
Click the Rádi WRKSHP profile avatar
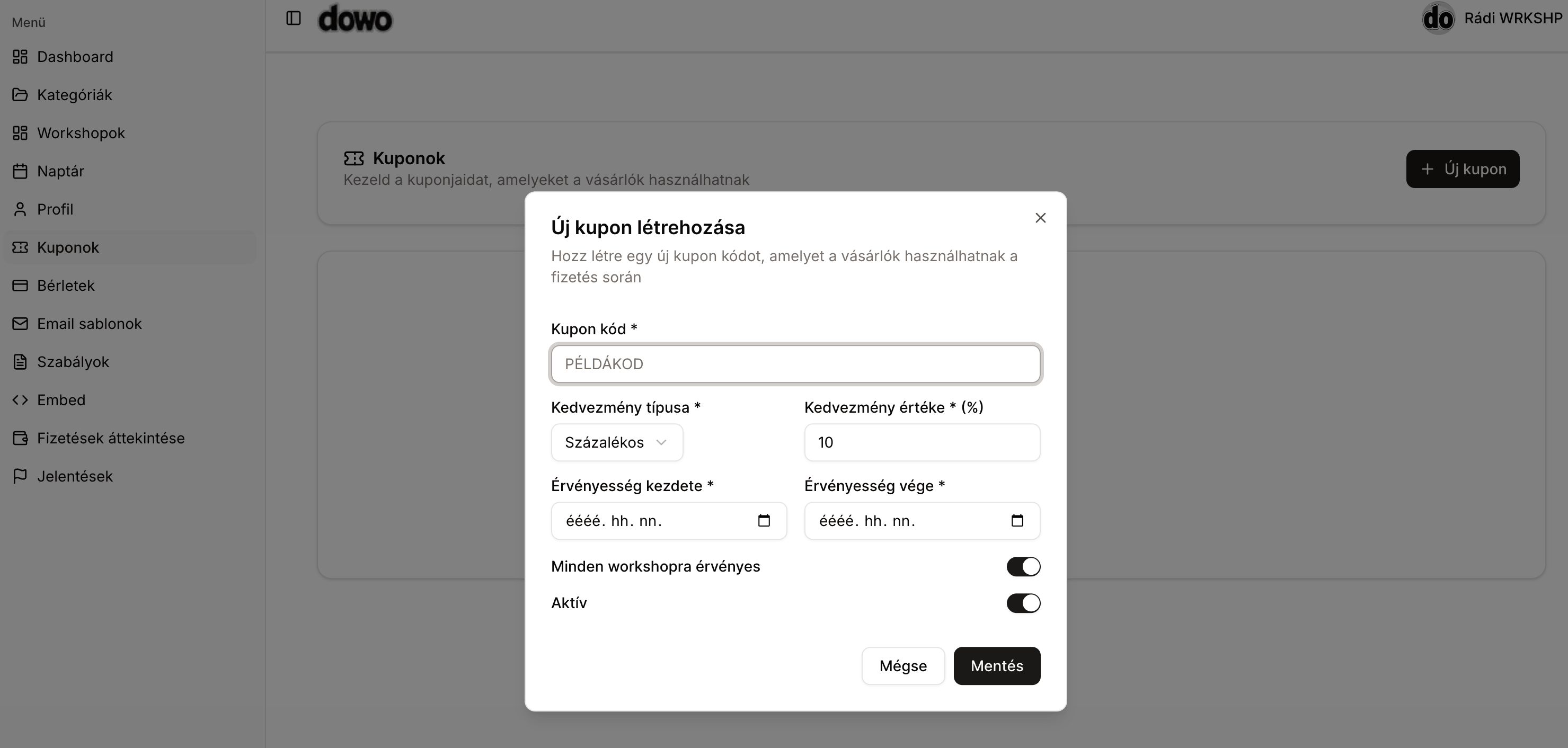1438,18
